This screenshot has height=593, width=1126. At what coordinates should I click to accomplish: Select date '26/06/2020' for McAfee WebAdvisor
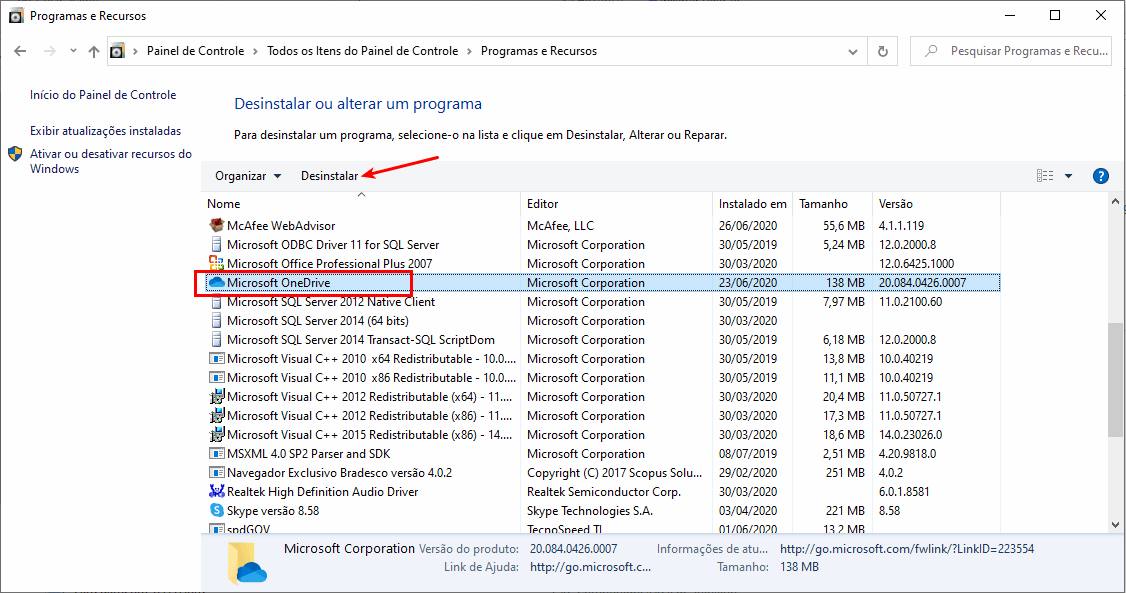[x=748, y=225]
